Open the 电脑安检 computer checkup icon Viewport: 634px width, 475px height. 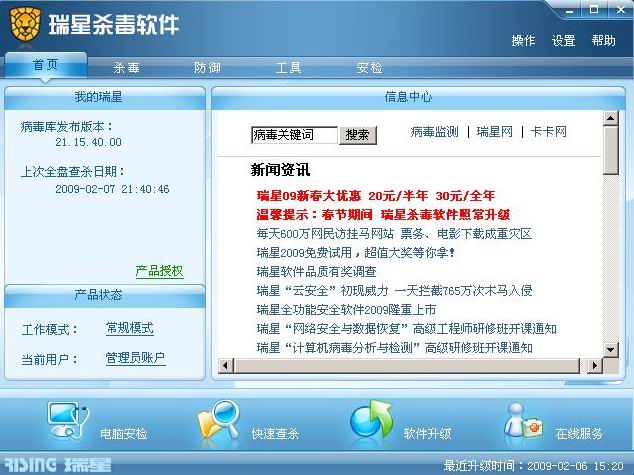point(68,420)
